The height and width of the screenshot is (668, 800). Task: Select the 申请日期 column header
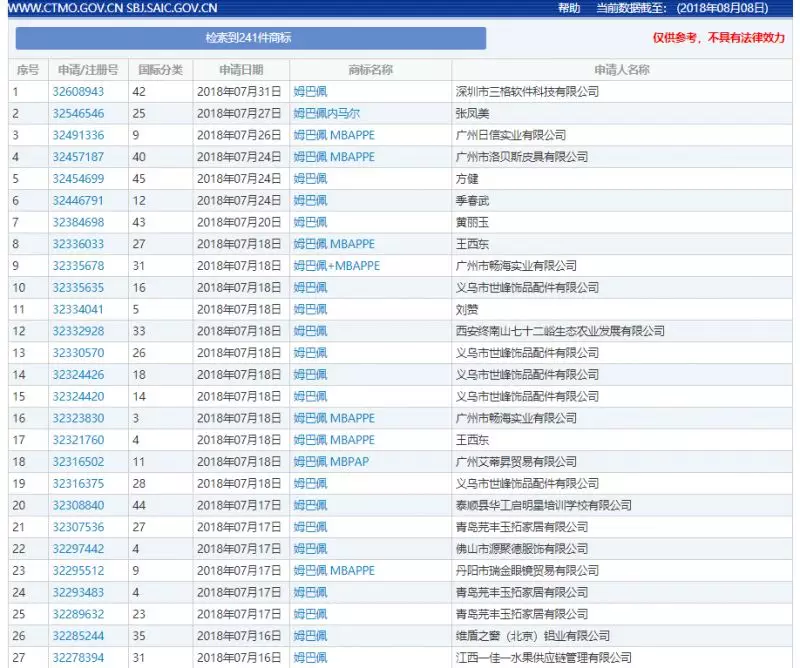(241, 70)
